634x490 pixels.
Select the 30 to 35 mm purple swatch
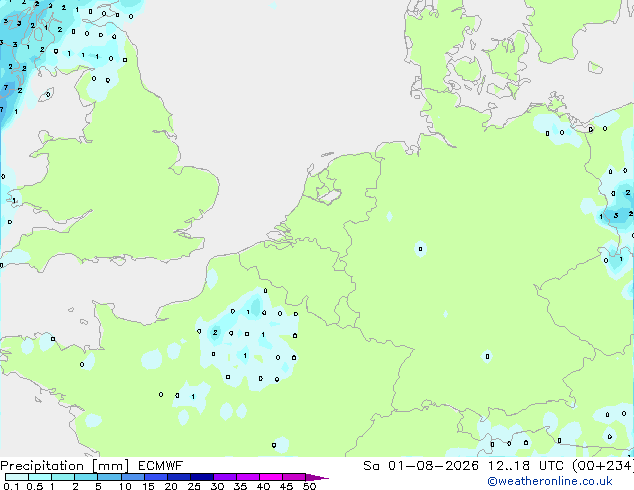pos(225,477)
